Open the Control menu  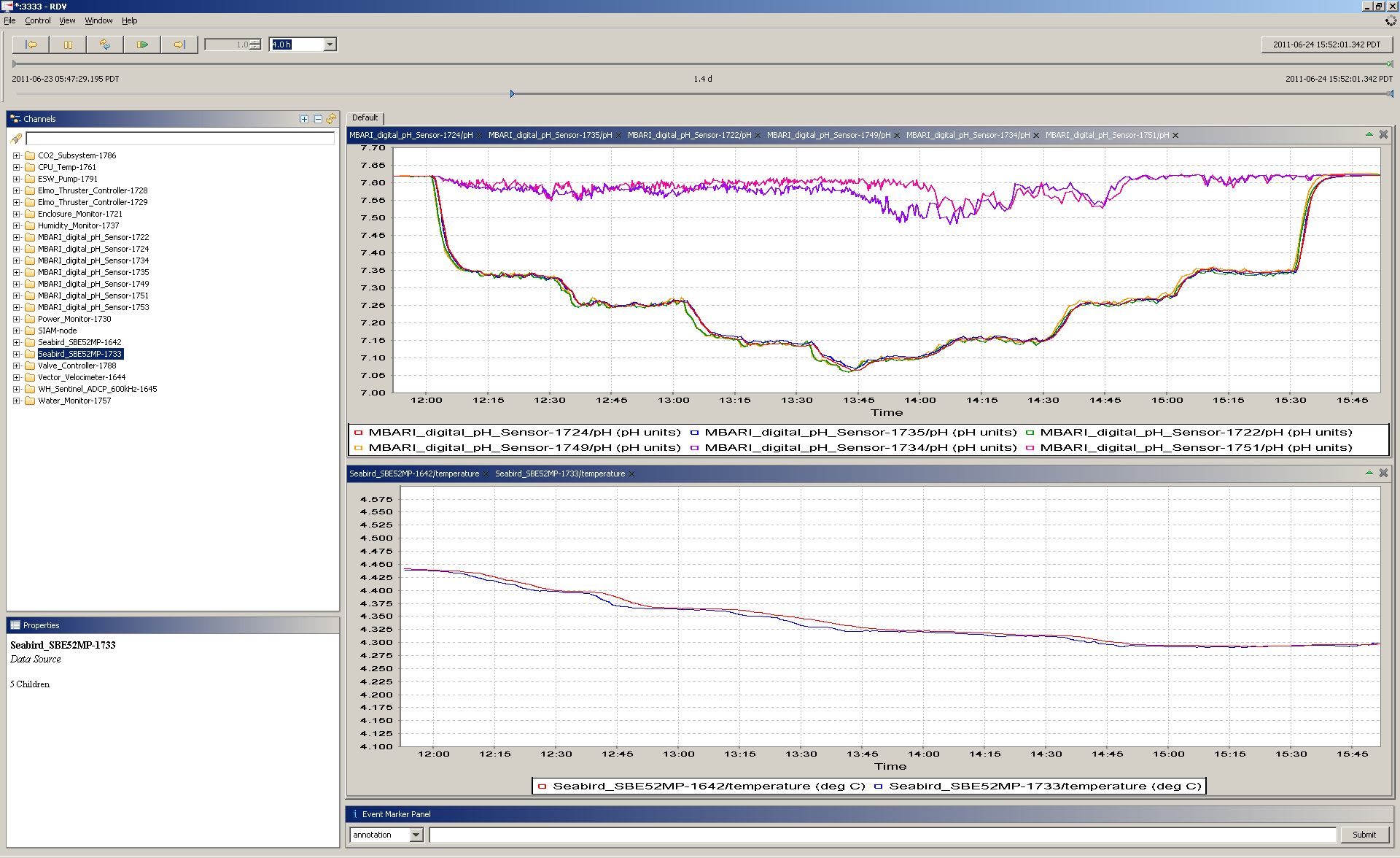38,20
